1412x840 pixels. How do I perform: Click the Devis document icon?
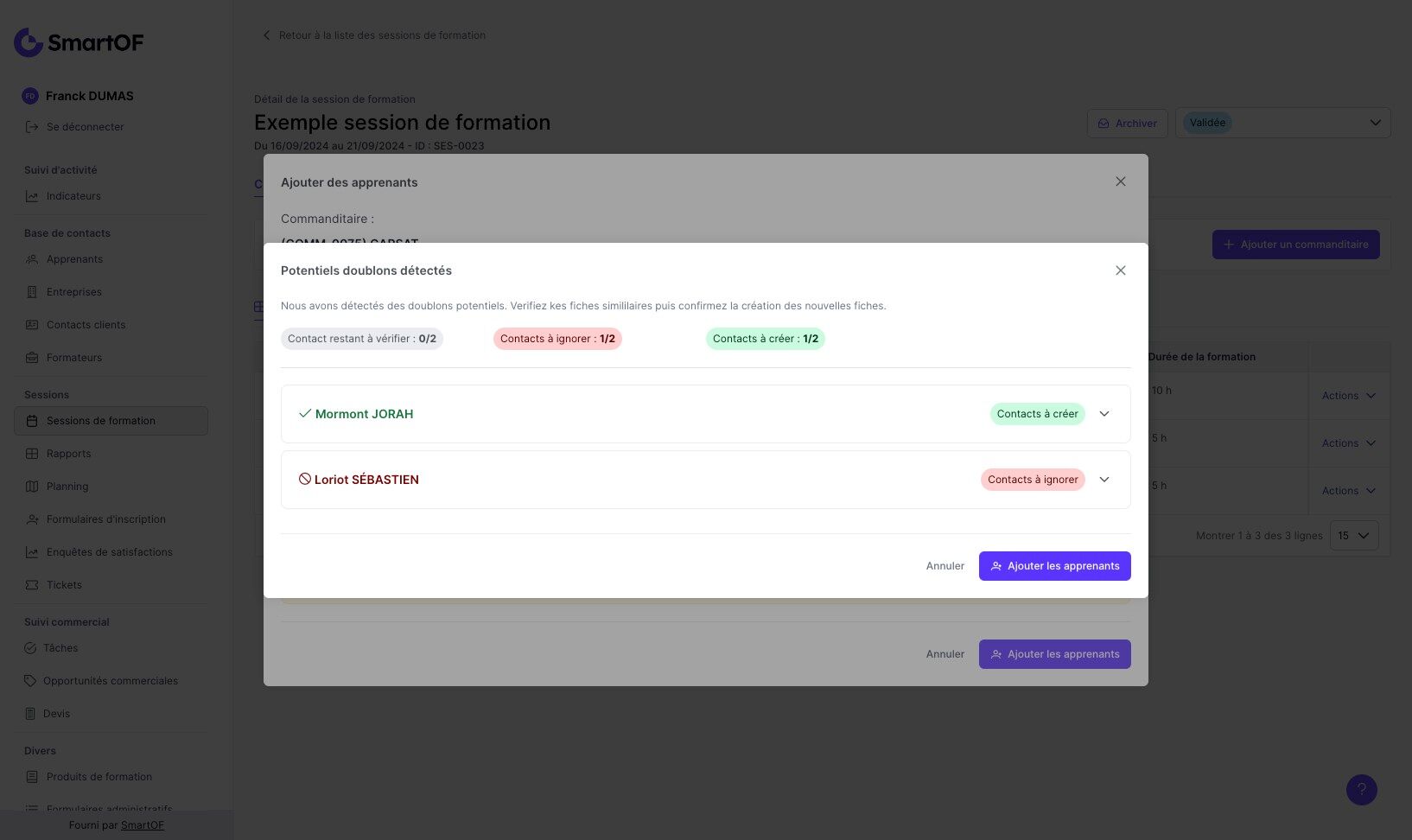coord(30,714)
